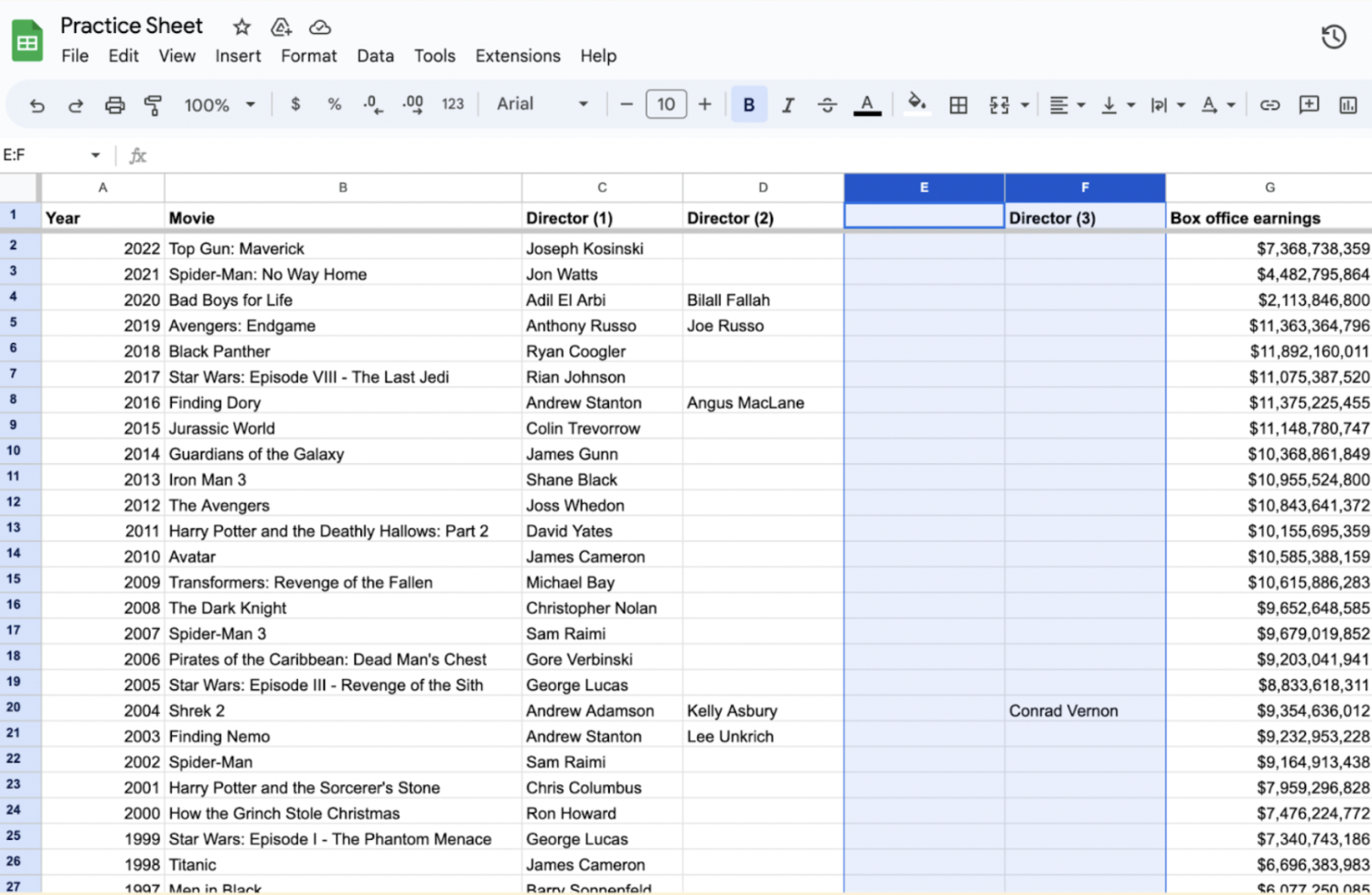The width and height of the screenshot is (1372, 895).
Task: Open the text color picker
Action: point(867,105)
